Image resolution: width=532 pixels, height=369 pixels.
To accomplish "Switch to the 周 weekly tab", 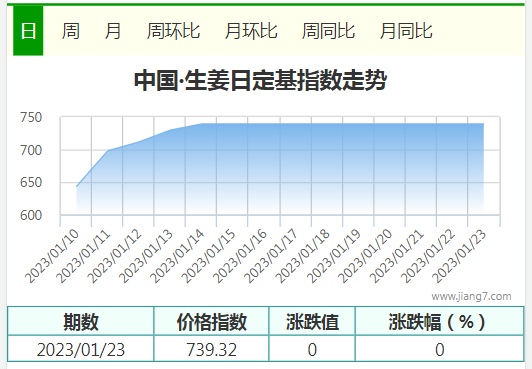I will [x=71, y=31].
